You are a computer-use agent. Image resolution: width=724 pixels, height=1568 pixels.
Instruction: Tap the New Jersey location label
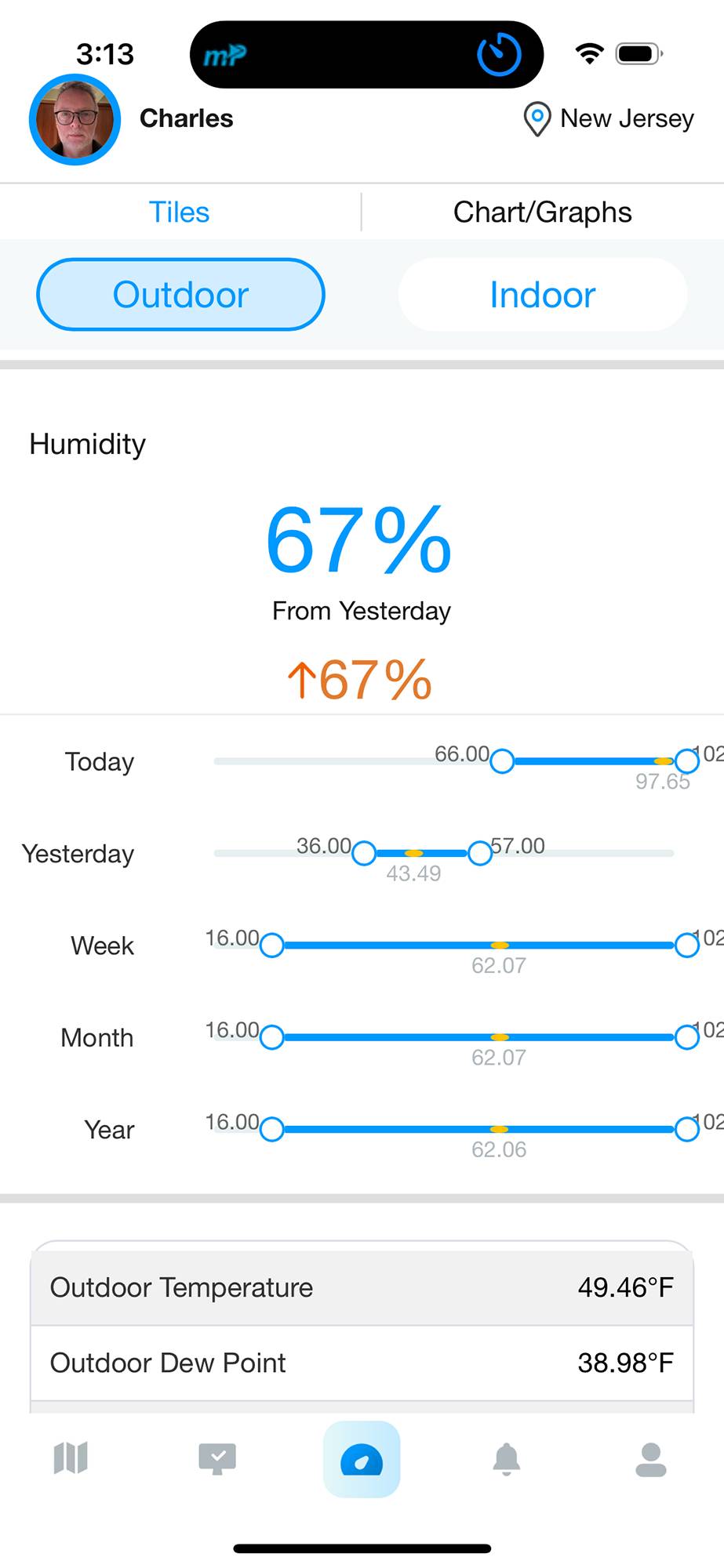628,118
